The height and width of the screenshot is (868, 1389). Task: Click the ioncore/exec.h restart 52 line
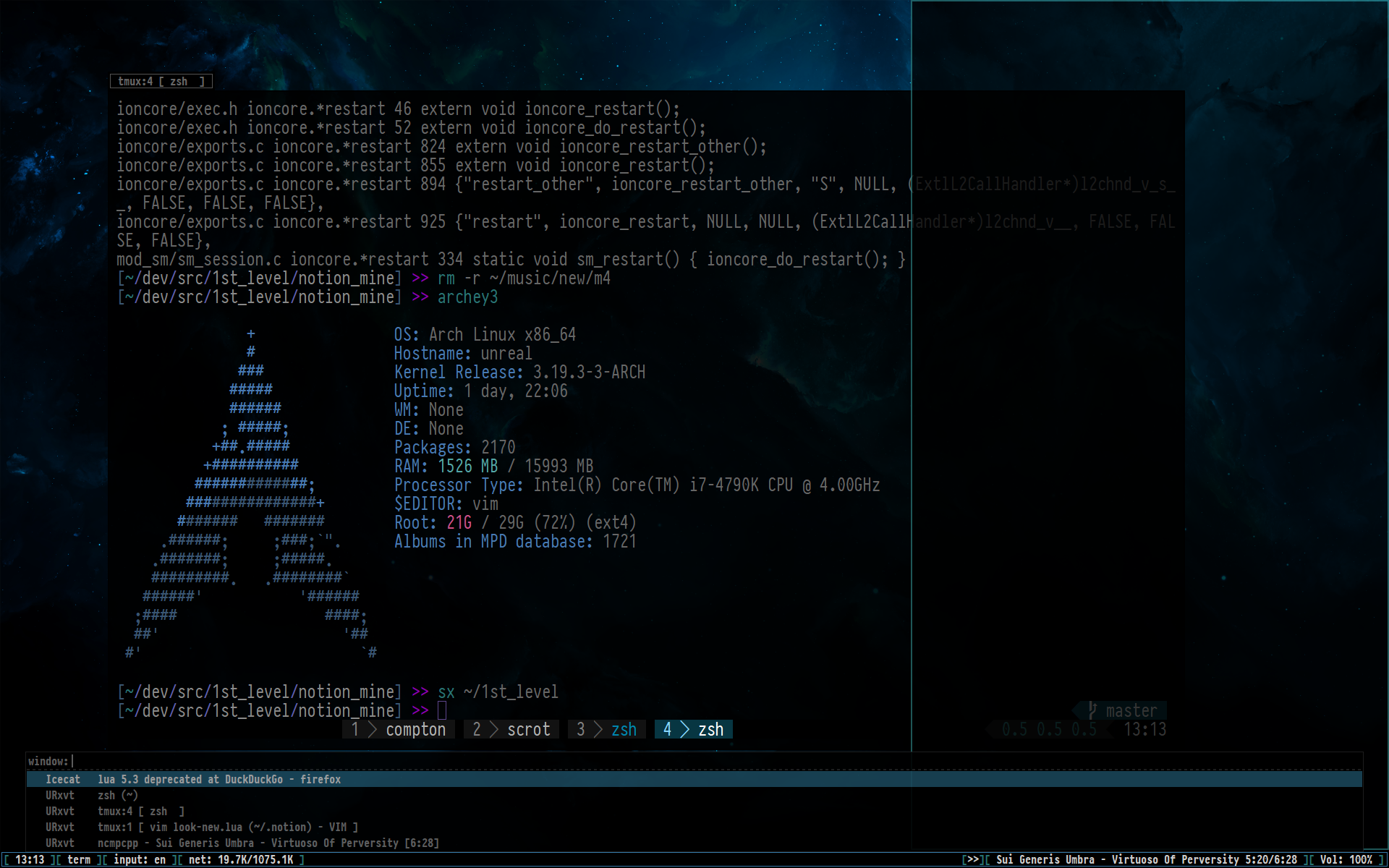411,127
